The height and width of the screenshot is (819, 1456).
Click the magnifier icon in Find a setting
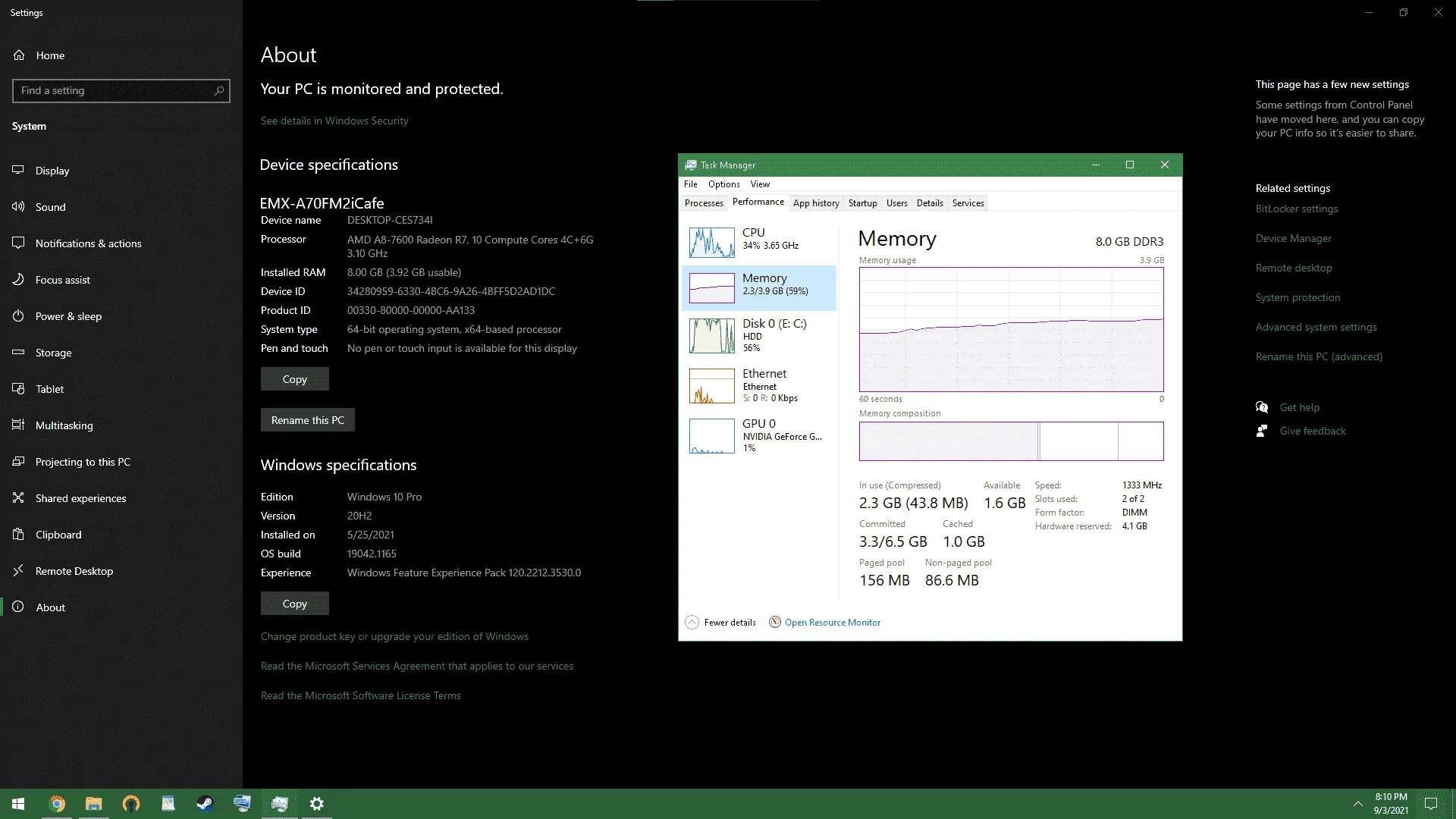[x=219, y=91]
